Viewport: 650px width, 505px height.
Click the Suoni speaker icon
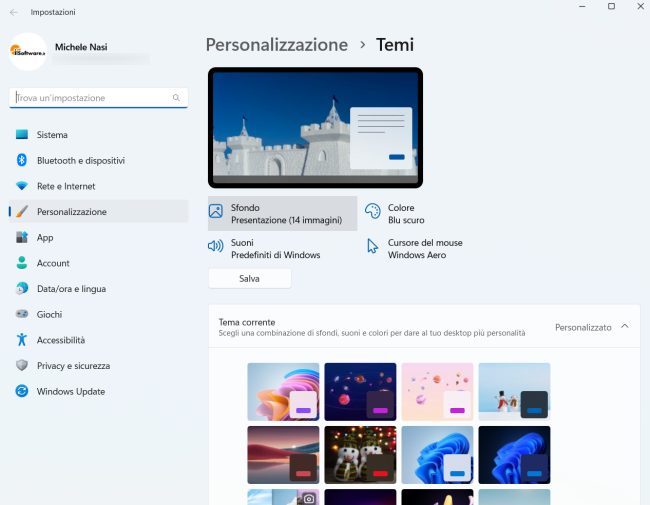tap(216, 246)
